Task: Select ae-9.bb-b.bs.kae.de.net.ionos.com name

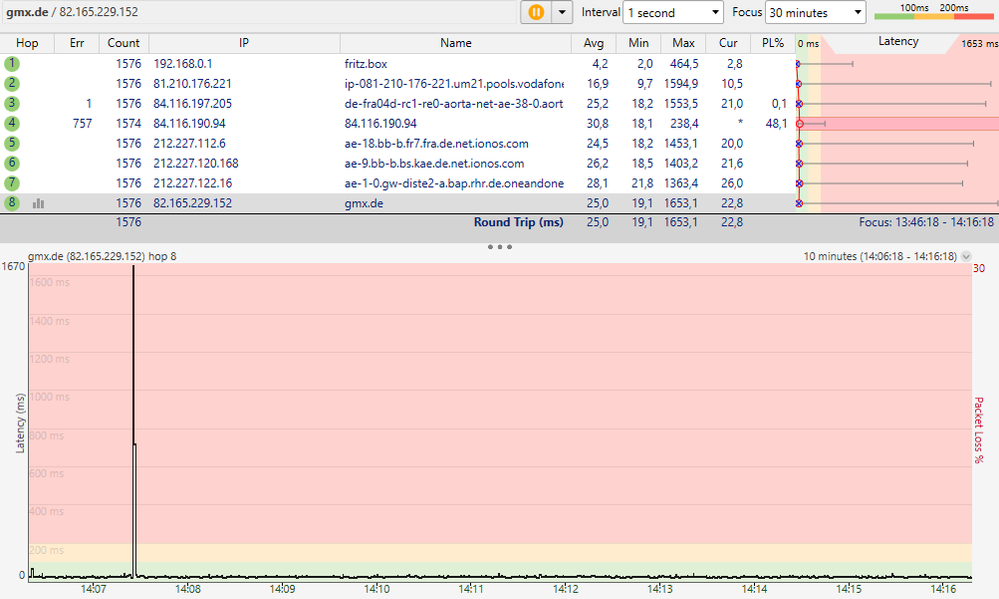Action: click(x=434, y=163)
